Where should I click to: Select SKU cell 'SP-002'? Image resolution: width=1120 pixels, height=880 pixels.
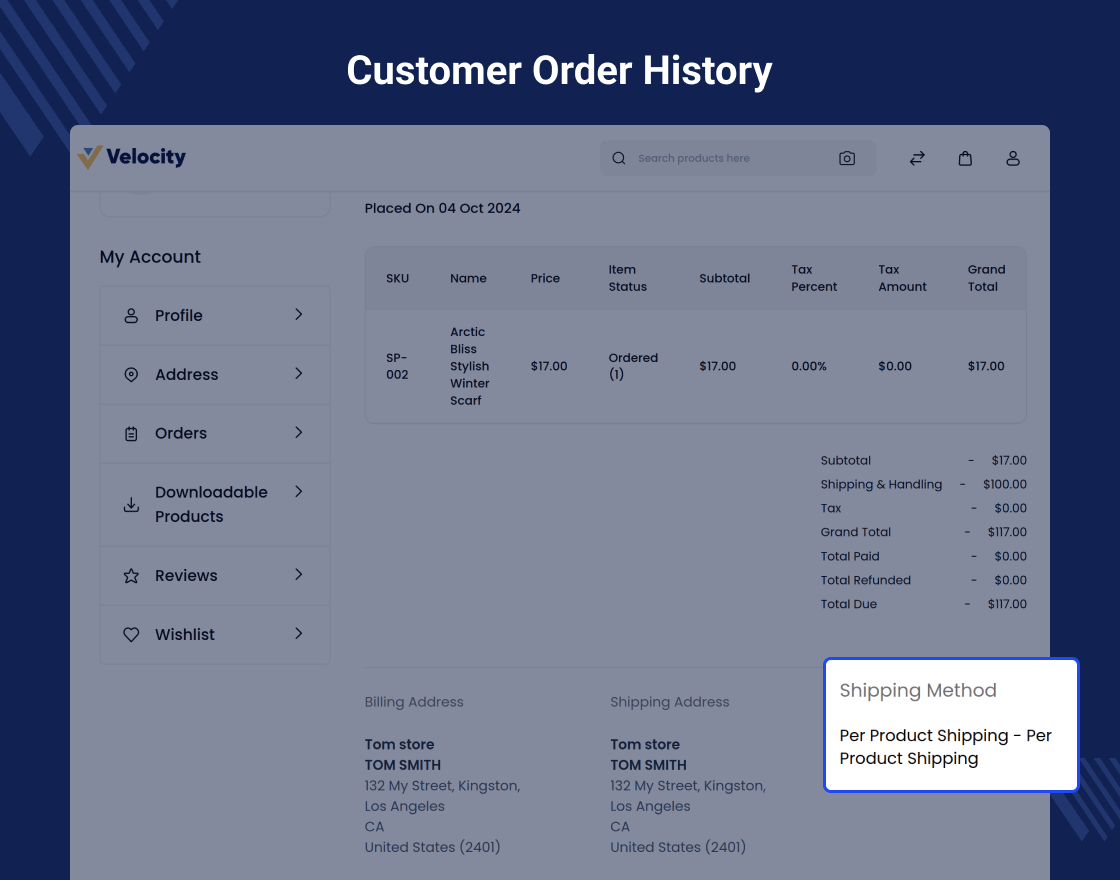[x=397, y=366]
